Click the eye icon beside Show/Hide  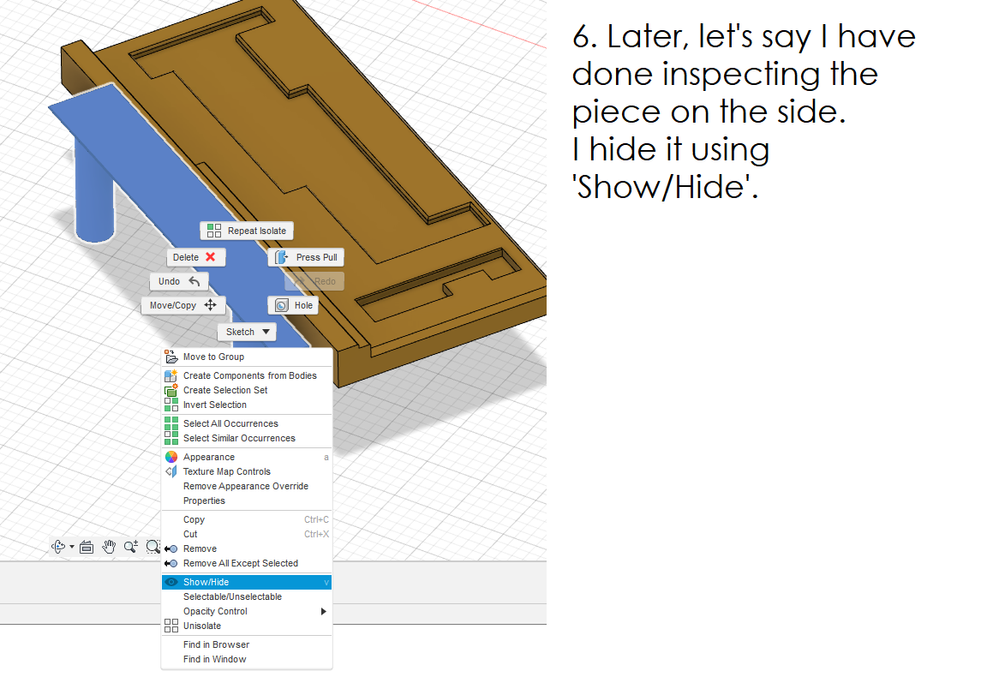[x=171, y=582]
